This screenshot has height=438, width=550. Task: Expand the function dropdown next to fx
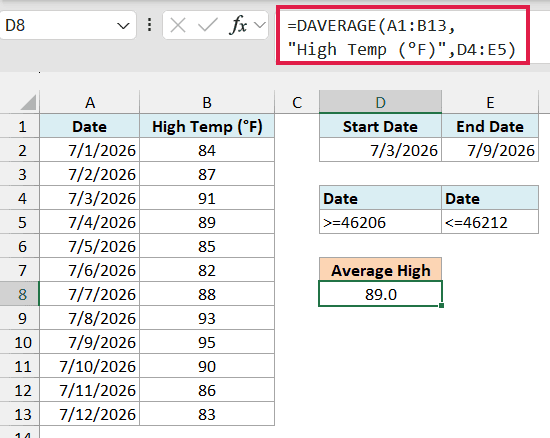point(260,25)
